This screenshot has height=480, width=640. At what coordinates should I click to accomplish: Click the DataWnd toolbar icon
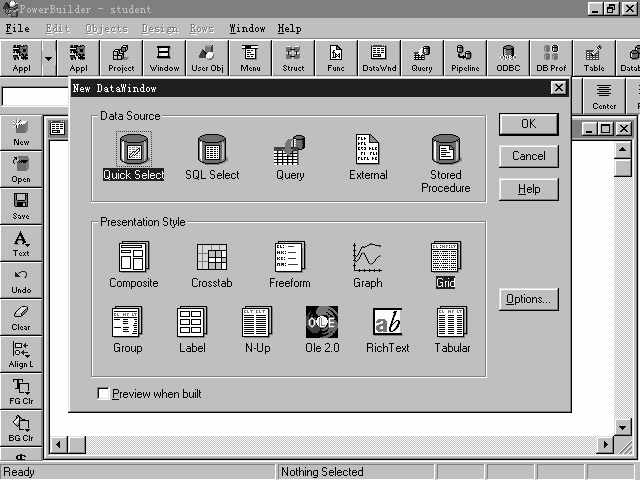[379, 58]
